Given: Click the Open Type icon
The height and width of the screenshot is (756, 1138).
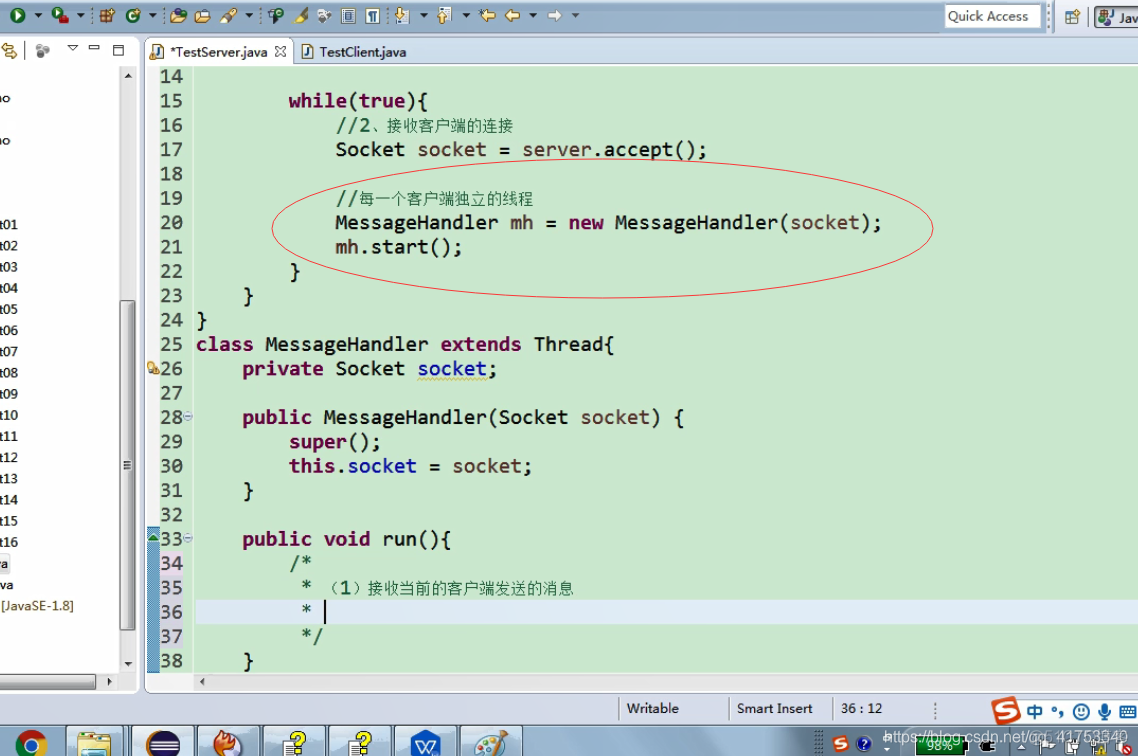Looking at the screenshot, I should click(x=179, y=15).
